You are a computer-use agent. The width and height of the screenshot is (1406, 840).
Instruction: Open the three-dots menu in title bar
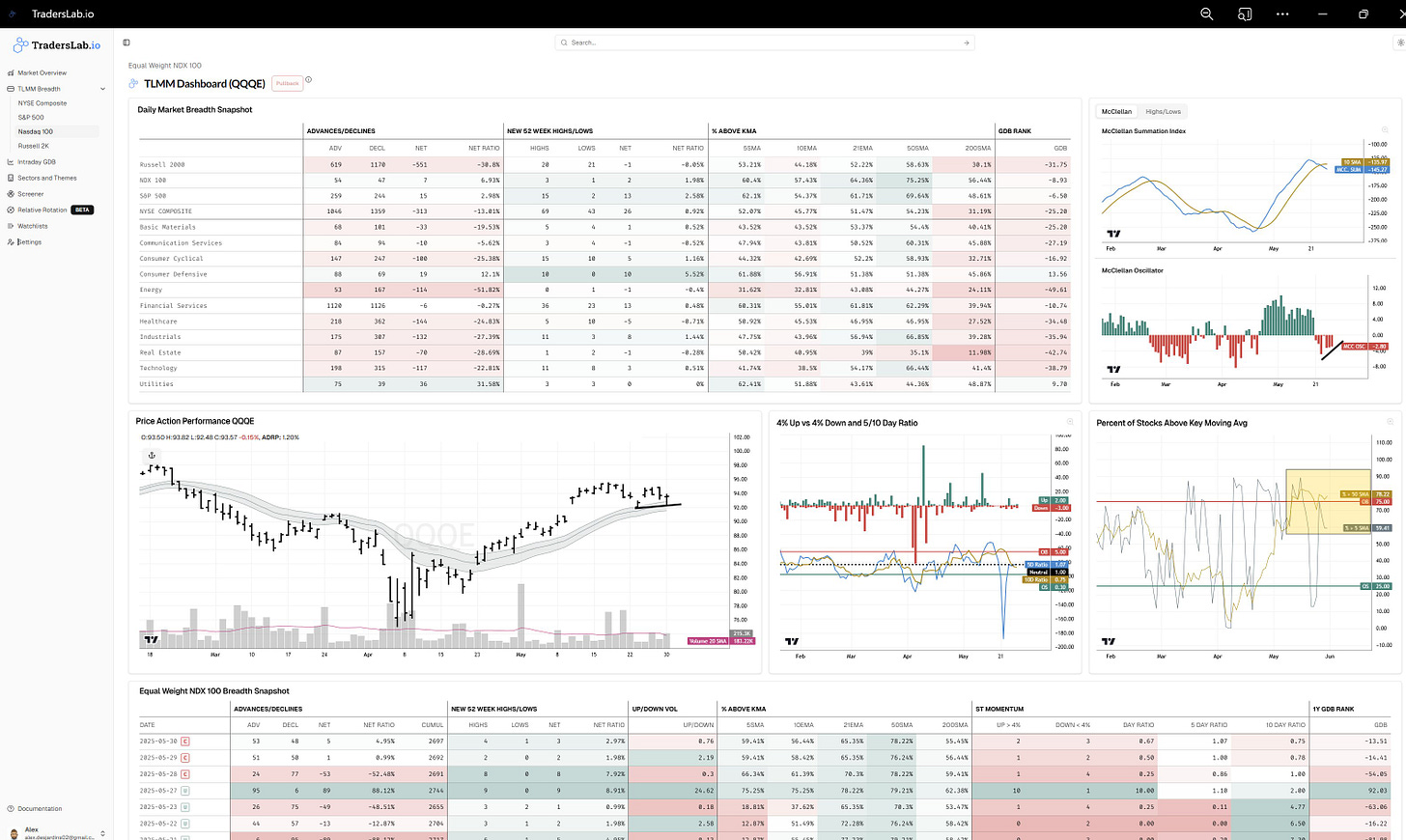(x=1282, y=14)
